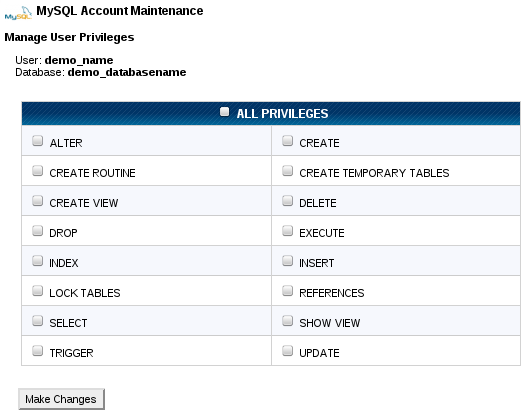Check CREATE TEMPORARY TABLES box
This screenshot has height=416, width=523.
(x=288, y=171)
